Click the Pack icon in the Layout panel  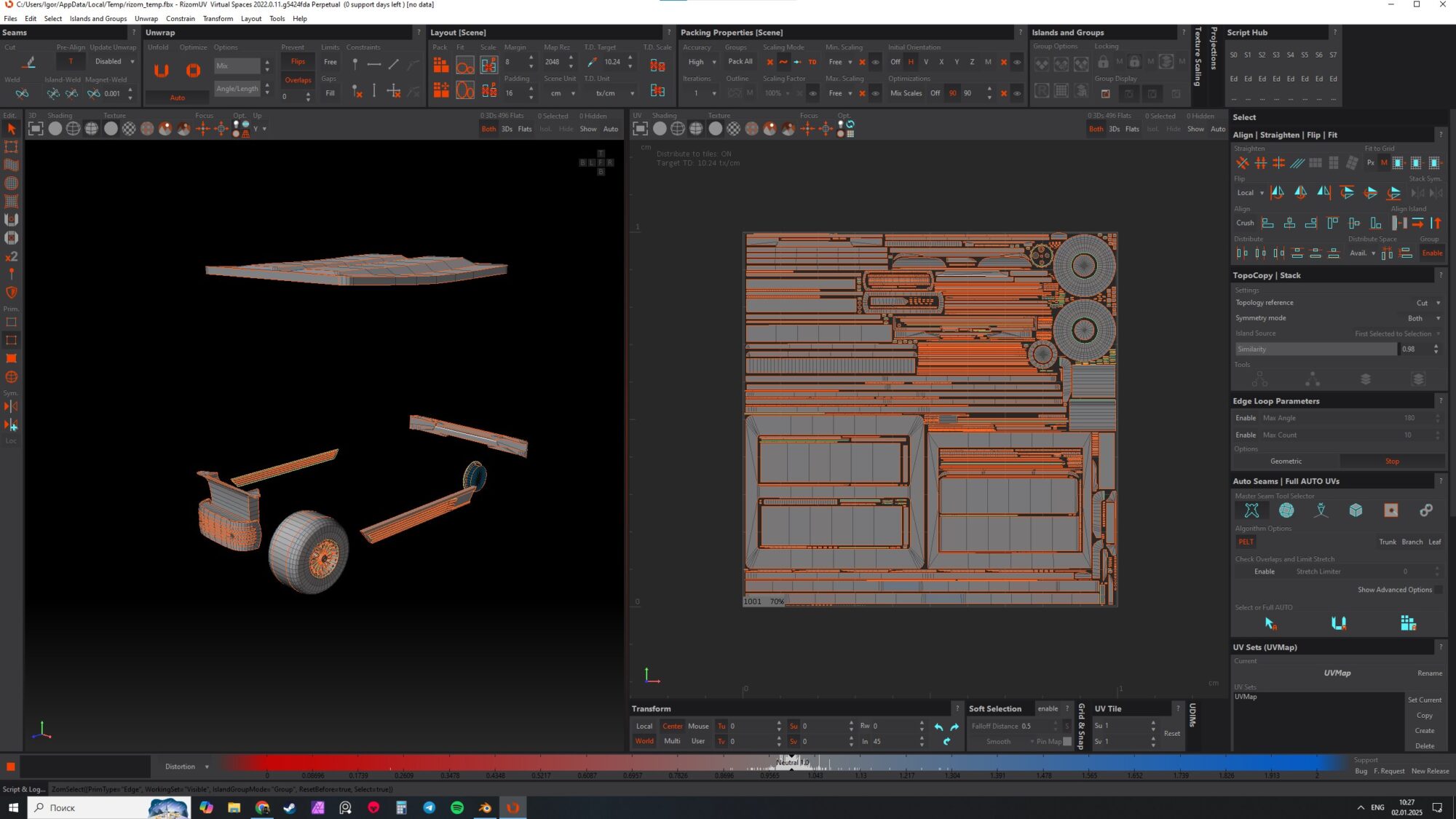440,66
